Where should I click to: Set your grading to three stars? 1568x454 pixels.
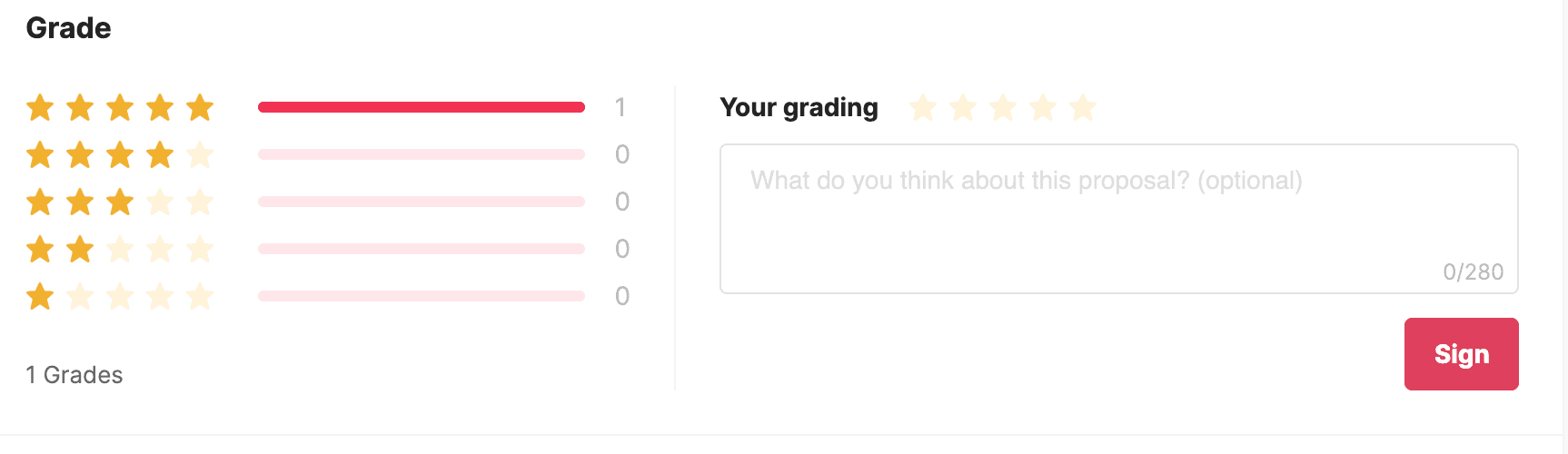pos(1003,108)
